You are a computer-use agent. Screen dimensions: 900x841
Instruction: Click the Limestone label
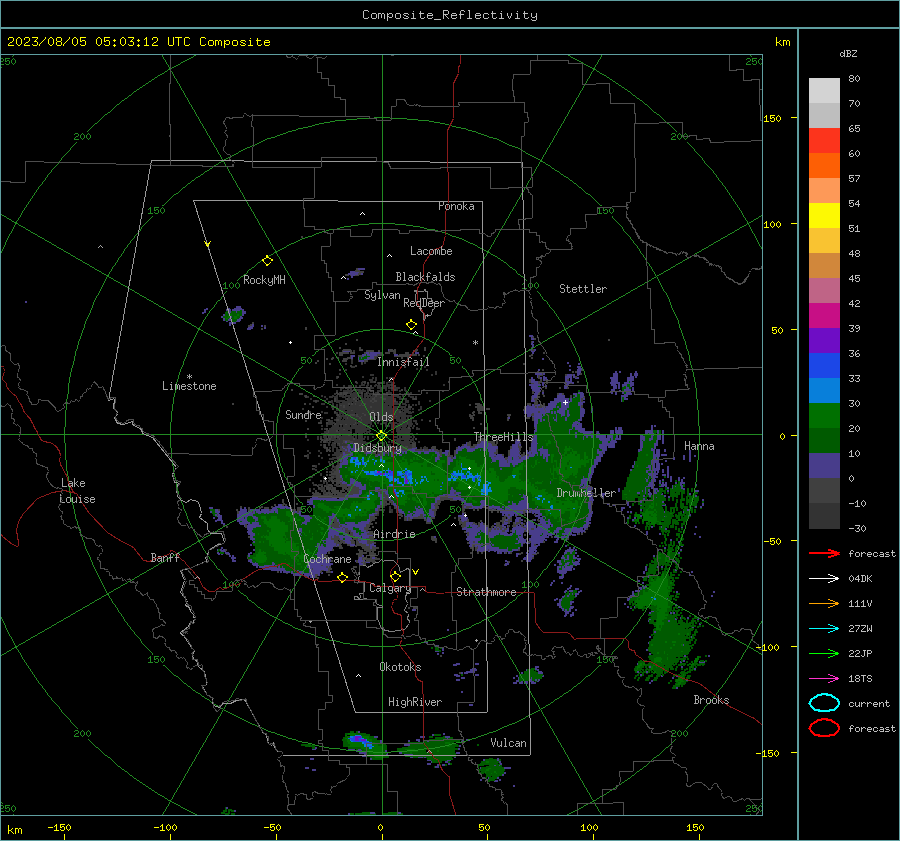click(x=189, y=386)
